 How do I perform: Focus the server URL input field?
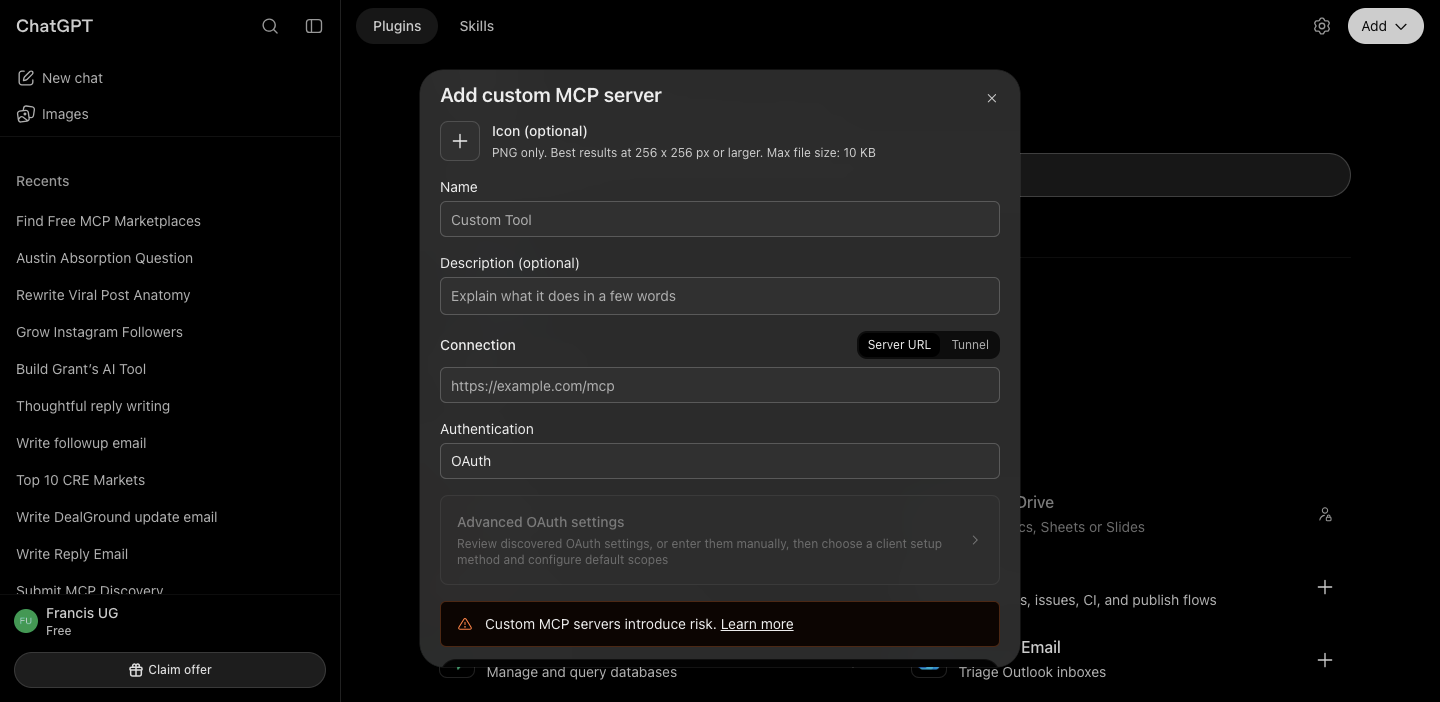tap(720, 385)
